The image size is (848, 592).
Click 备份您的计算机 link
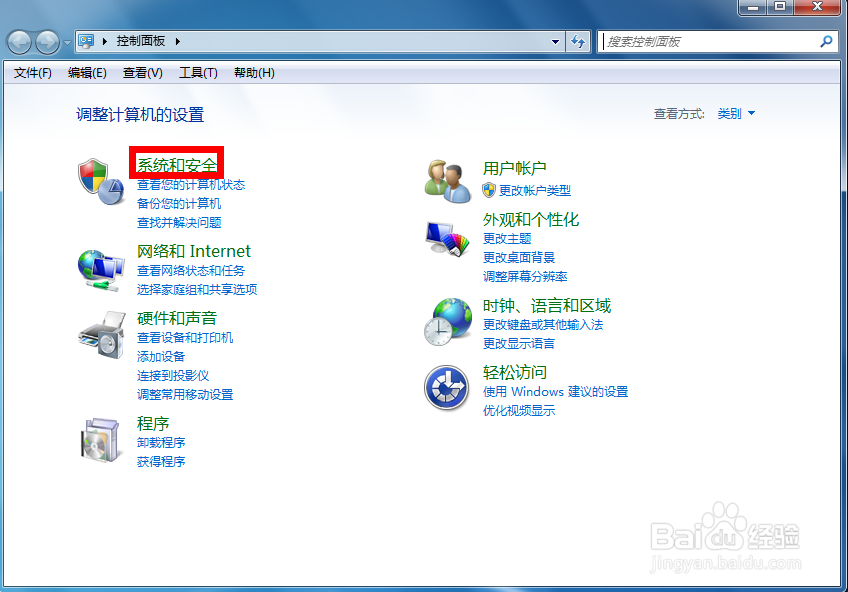pos(179,204)
